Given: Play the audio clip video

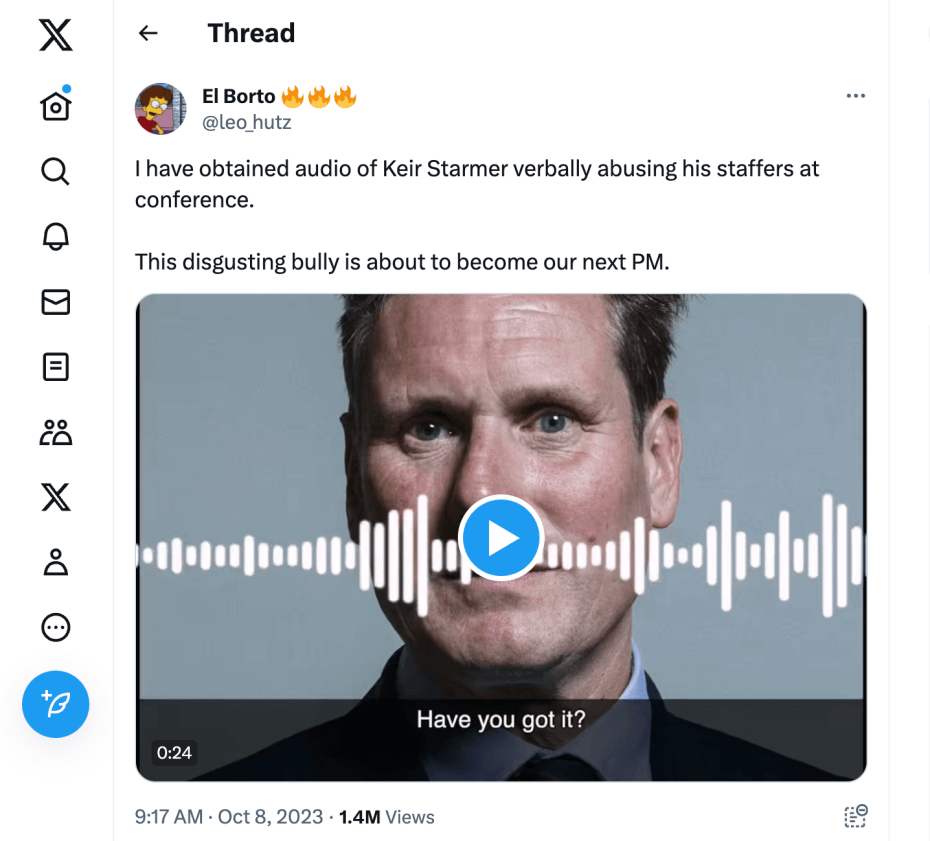Looking at the screenshot, I should click(500, 538).
